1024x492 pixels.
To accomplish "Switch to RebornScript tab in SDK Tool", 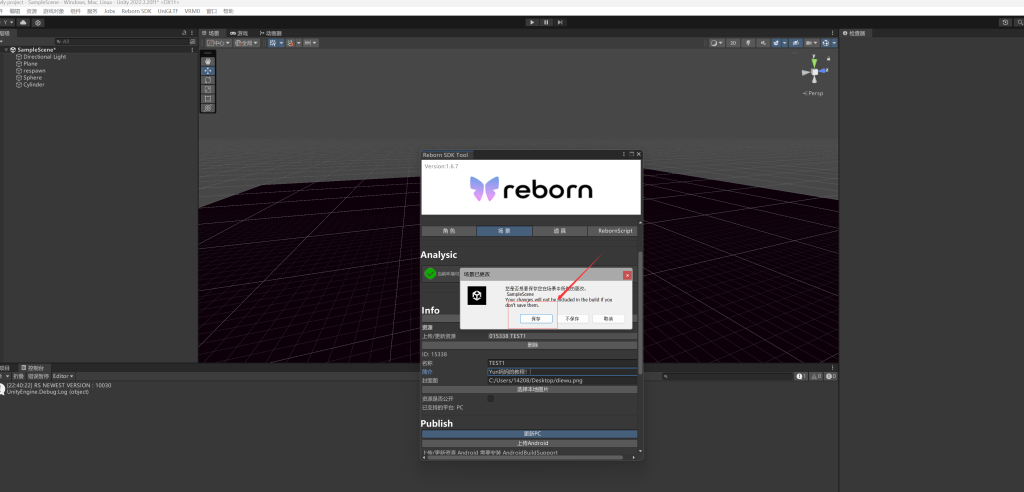I will click(x=611, y=231).
